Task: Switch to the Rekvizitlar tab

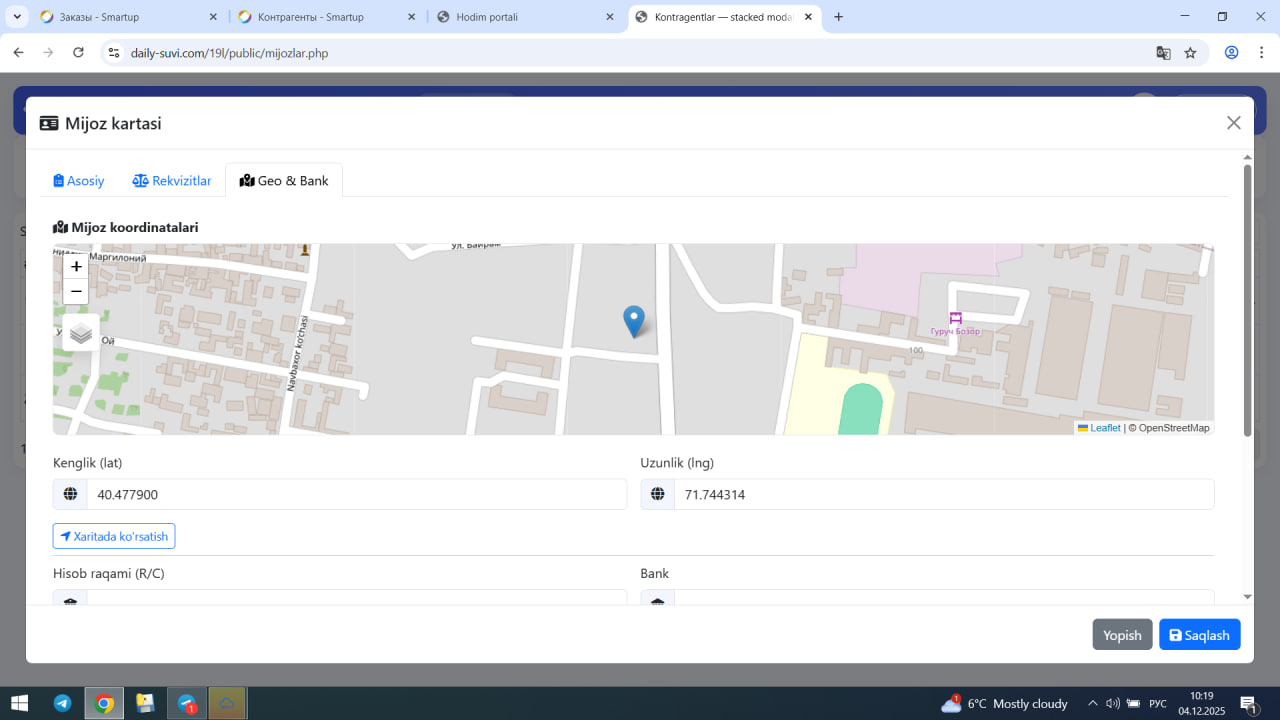Action: pyautogui.click(x=172, y=181)
